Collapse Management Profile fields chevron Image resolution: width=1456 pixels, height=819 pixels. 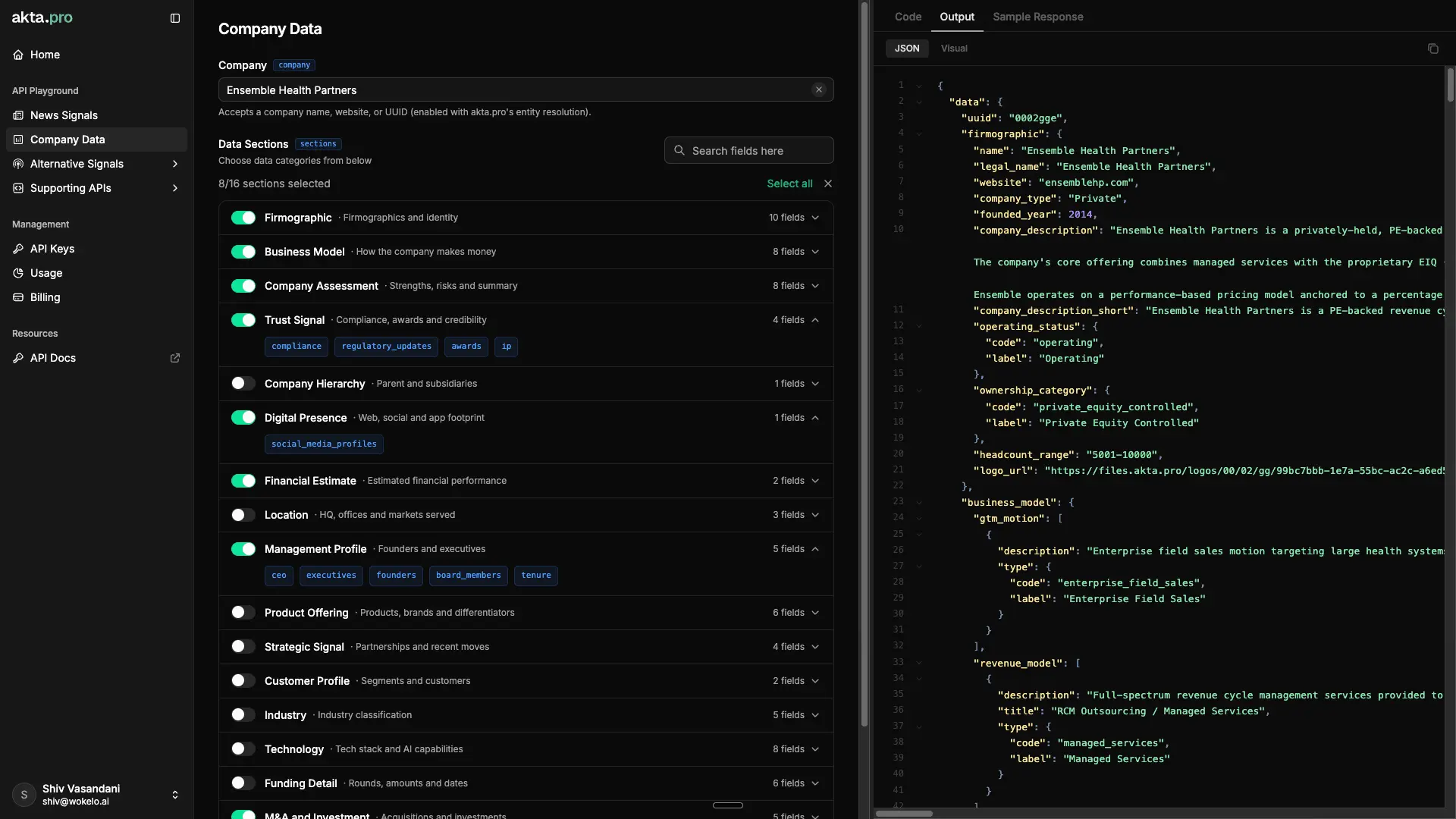coord(815,549)
